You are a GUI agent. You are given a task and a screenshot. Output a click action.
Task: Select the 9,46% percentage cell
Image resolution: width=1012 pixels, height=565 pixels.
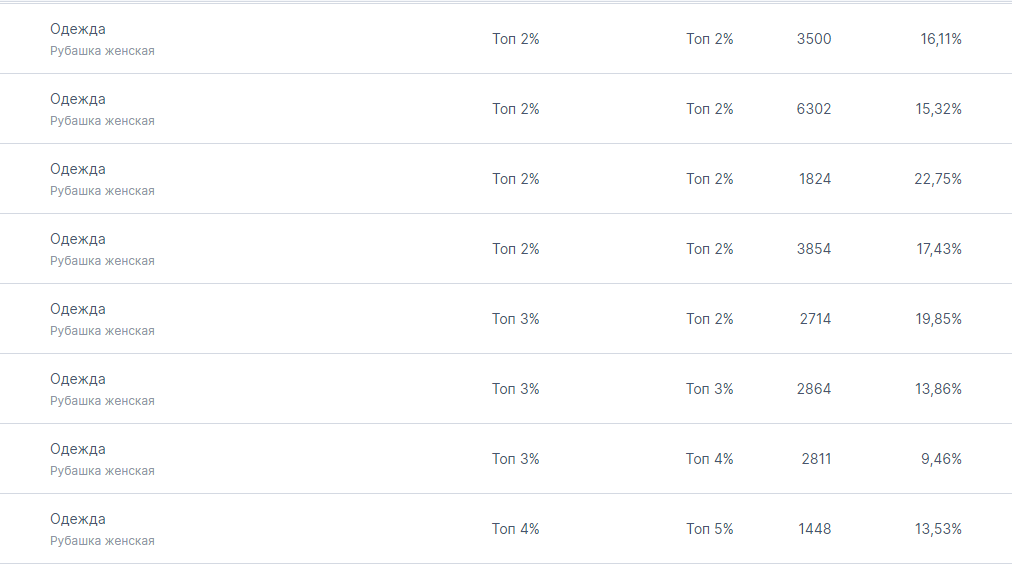click(x=942, y=459)
